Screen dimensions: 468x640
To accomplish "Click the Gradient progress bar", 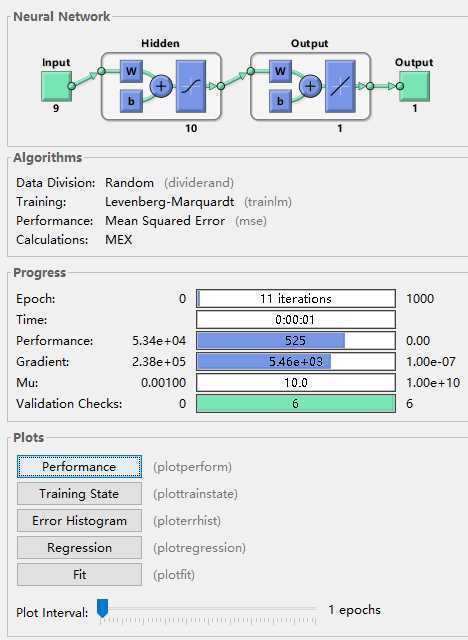I will (296, 361).
